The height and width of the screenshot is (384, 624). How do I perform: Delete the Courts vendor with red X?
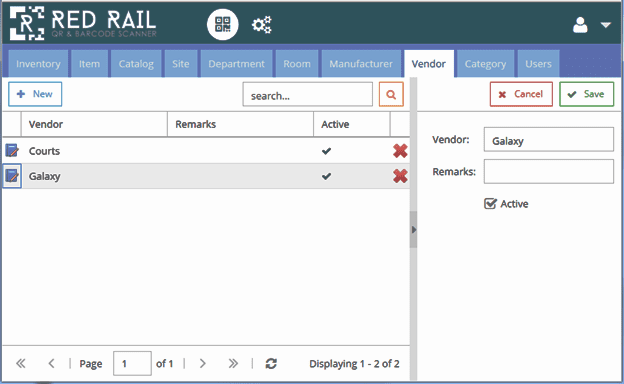[x=400, y=151]
